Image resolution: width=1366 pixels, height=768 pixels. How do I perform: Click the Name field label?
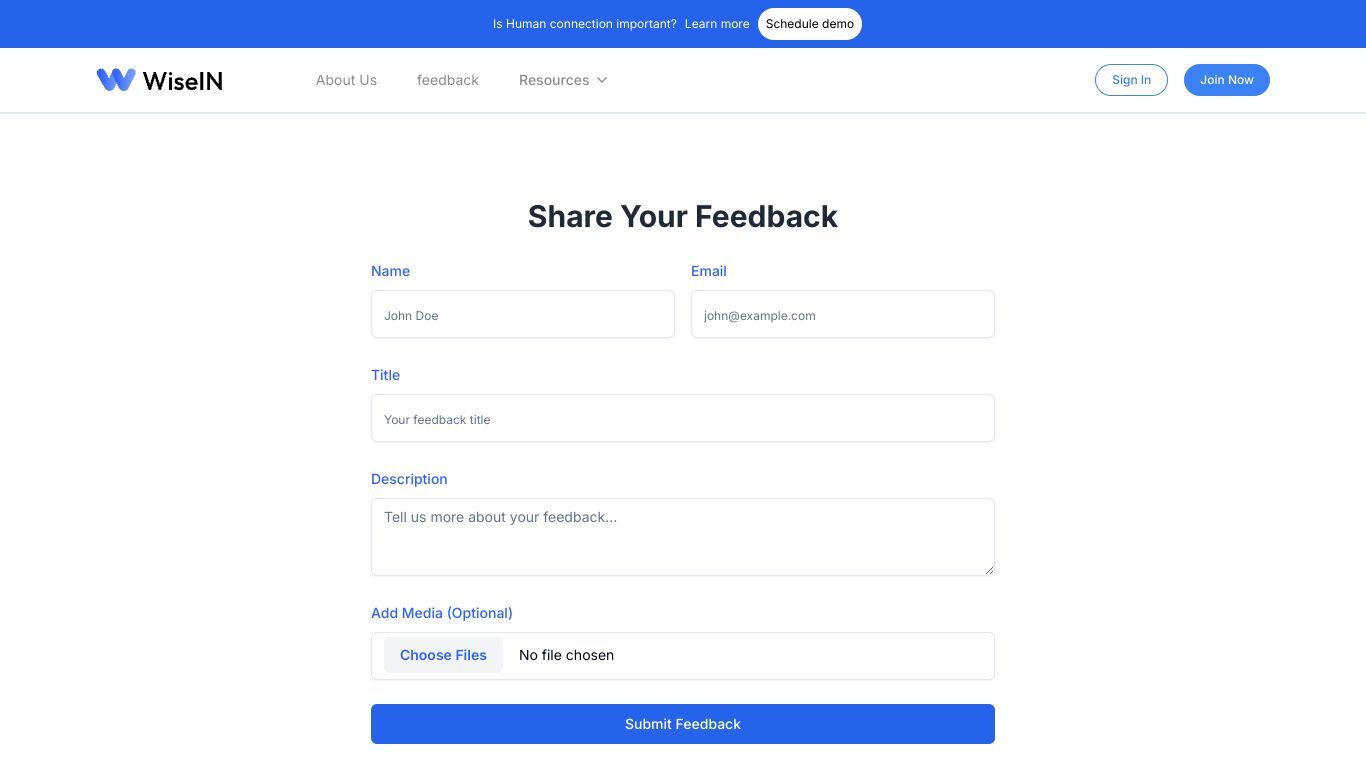click(390, 271)
